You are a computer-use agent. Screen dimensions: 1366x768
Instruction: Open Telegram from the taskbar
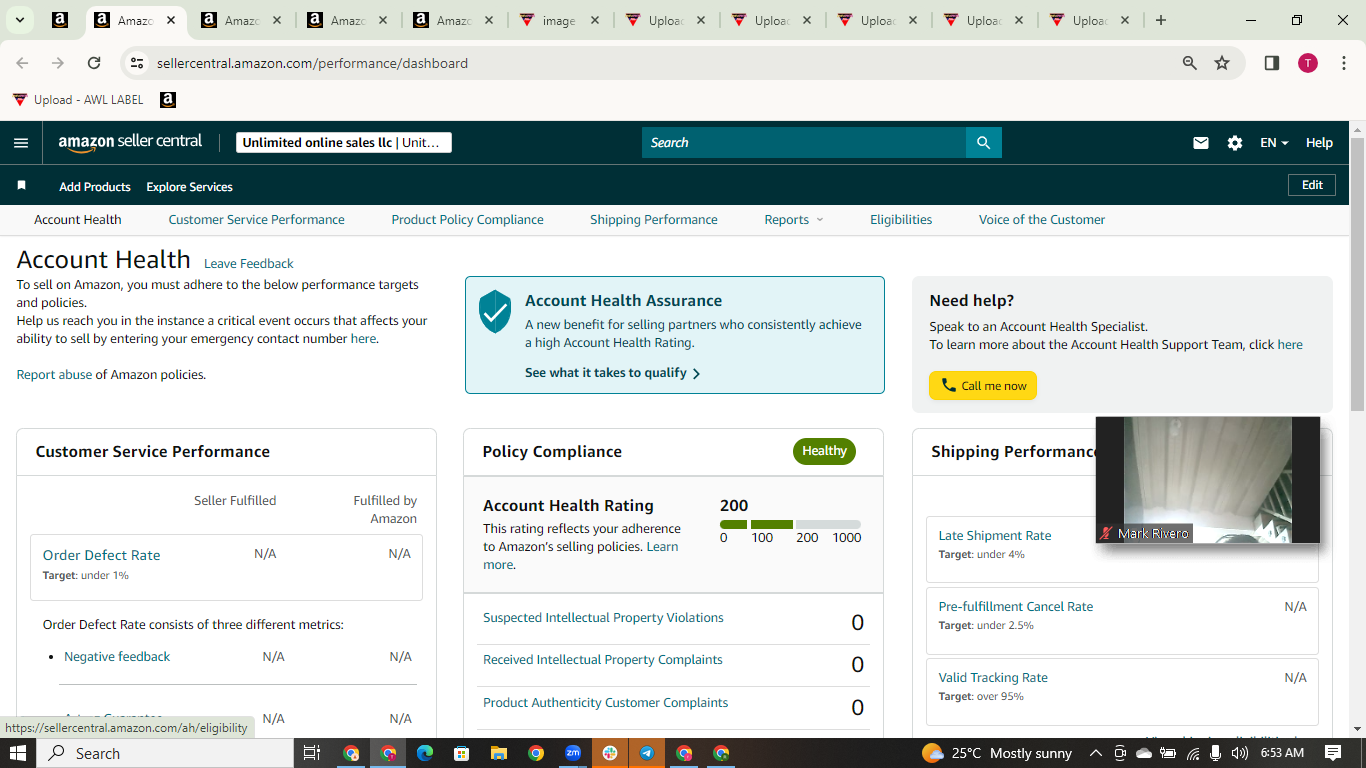click(647, 753)
